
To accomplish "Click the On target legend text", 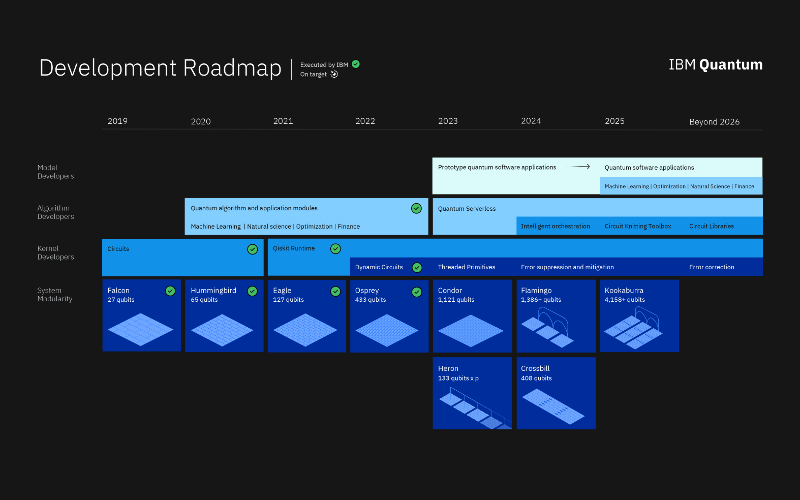I will [x=313, y=74].
